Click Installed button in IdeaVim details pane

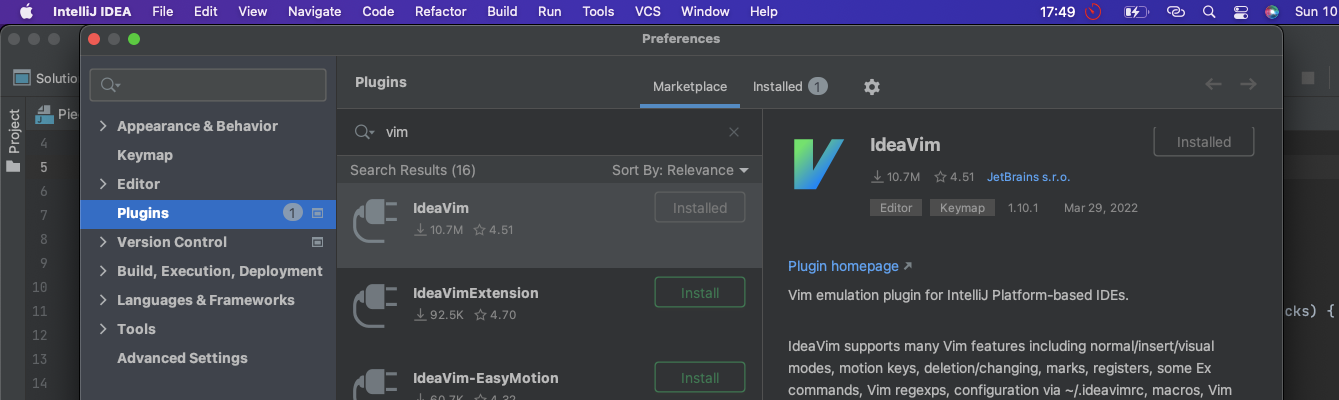coord(1203,142)
